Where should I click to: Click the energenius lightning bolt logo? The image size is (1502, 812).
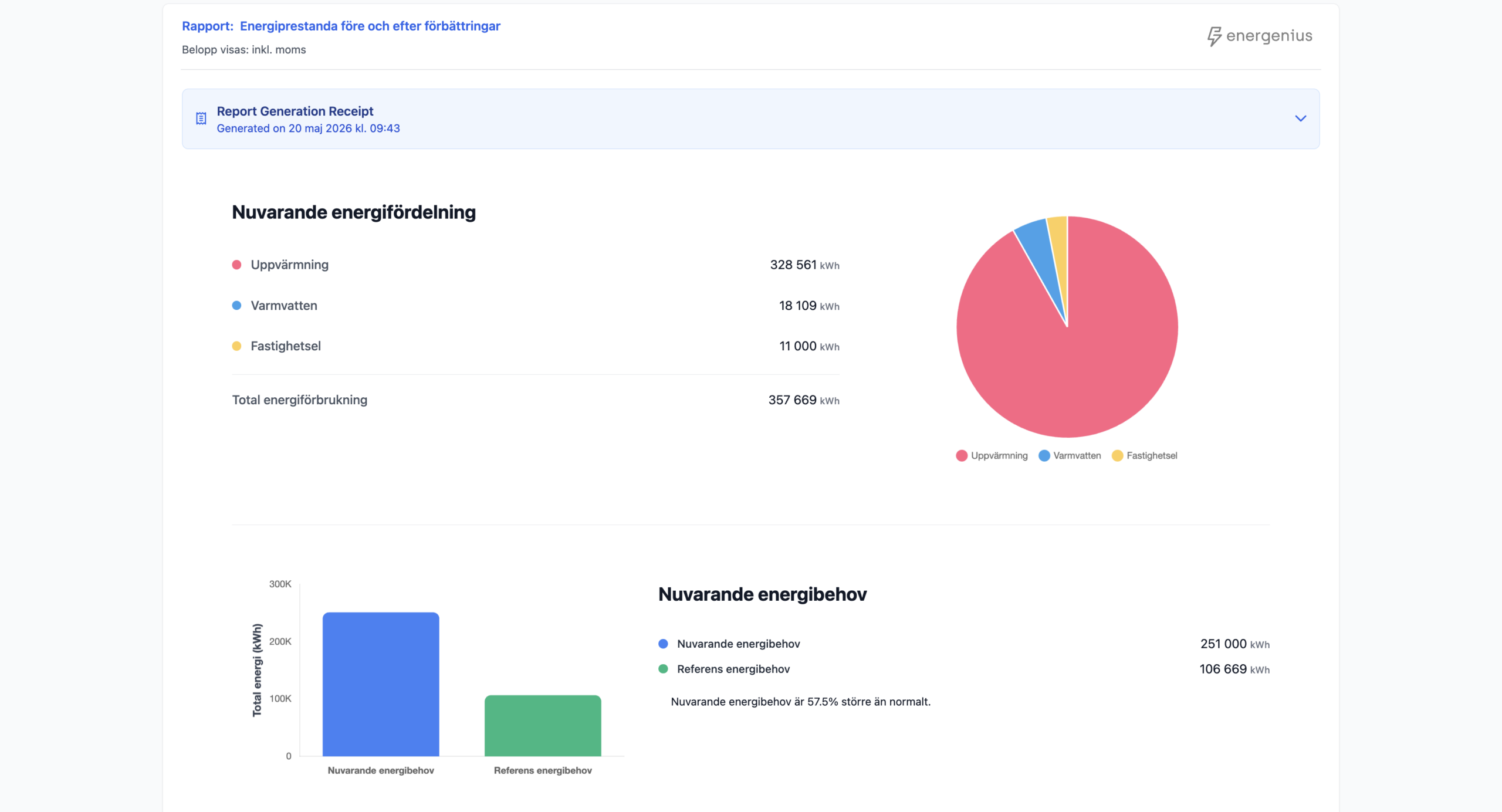point(1214,36)
